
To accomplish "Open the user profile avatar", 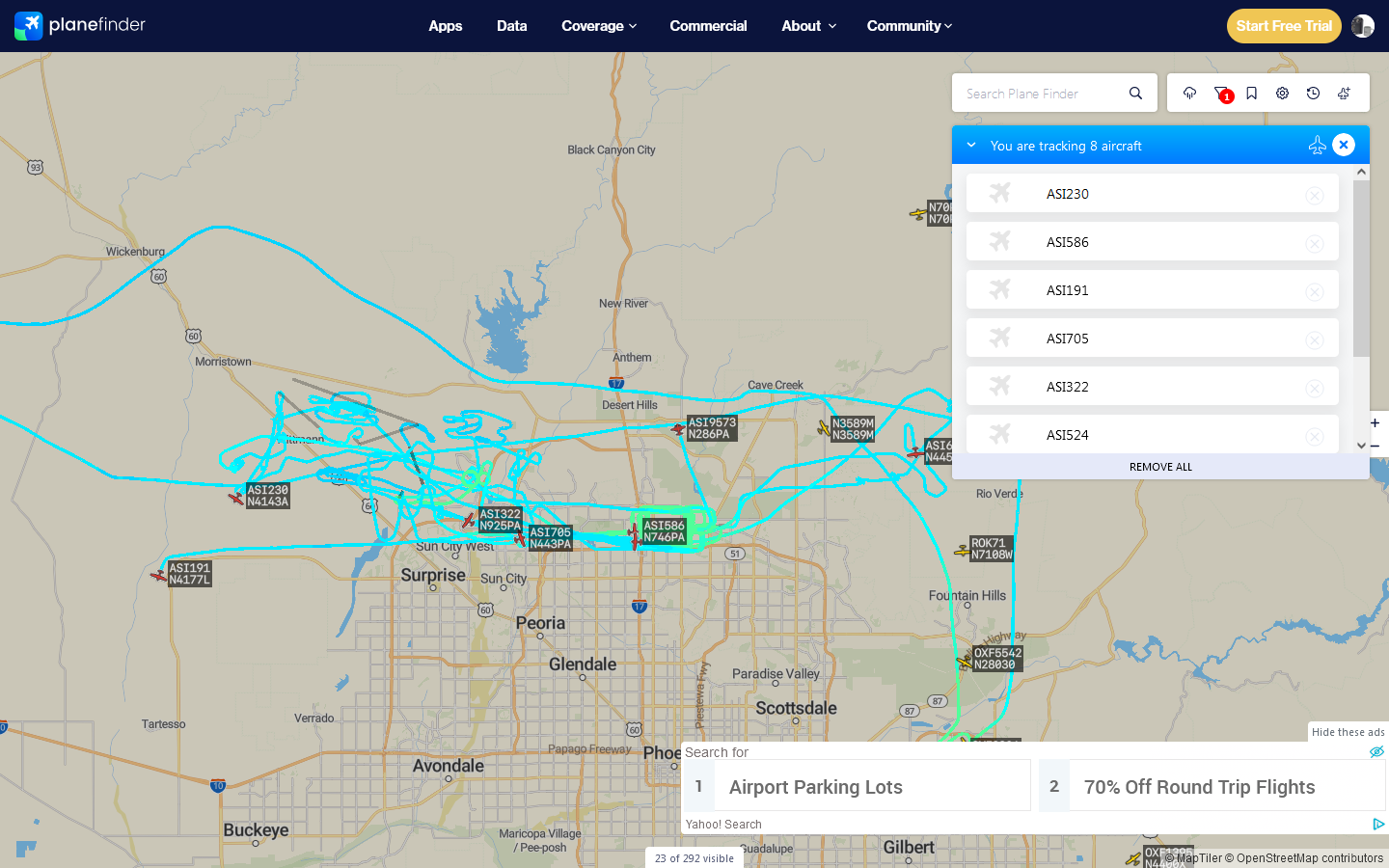I will click(x=1363, y=26).
